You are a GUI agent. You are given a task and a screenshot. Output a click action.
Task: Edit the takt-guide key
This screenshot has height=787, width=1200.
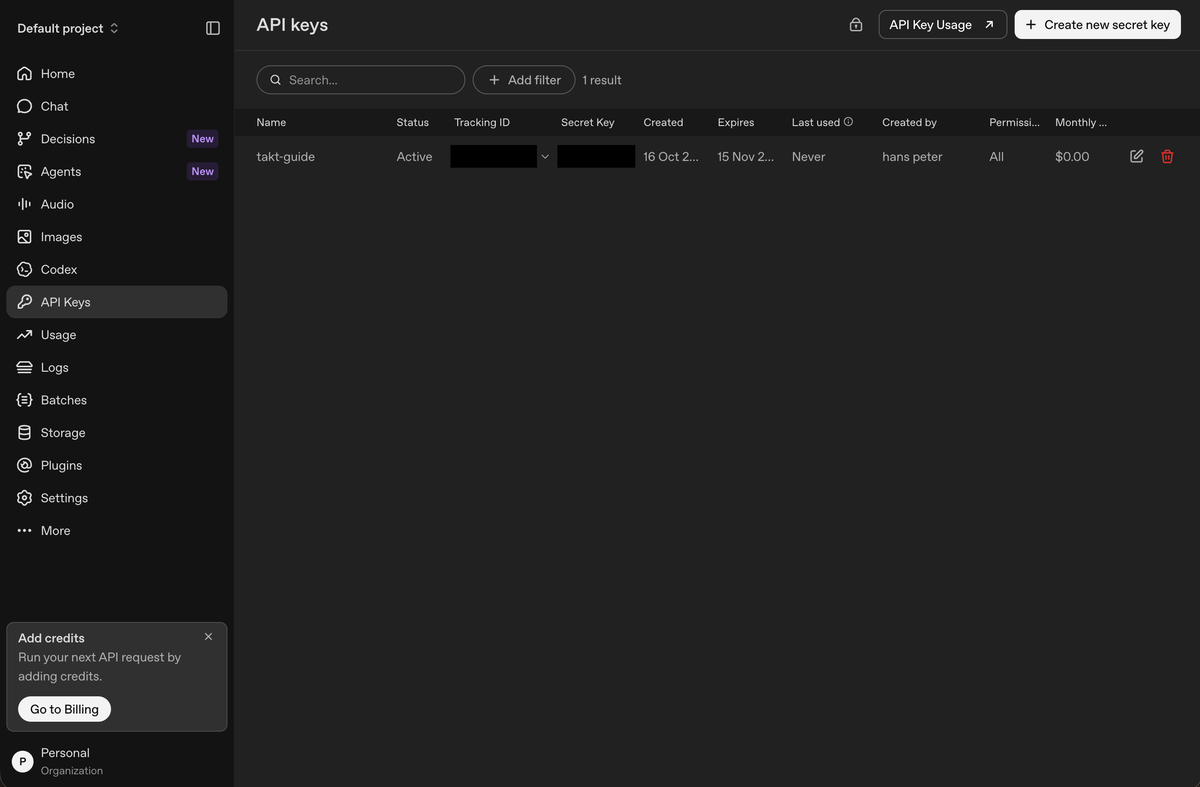click(1136, 156)
